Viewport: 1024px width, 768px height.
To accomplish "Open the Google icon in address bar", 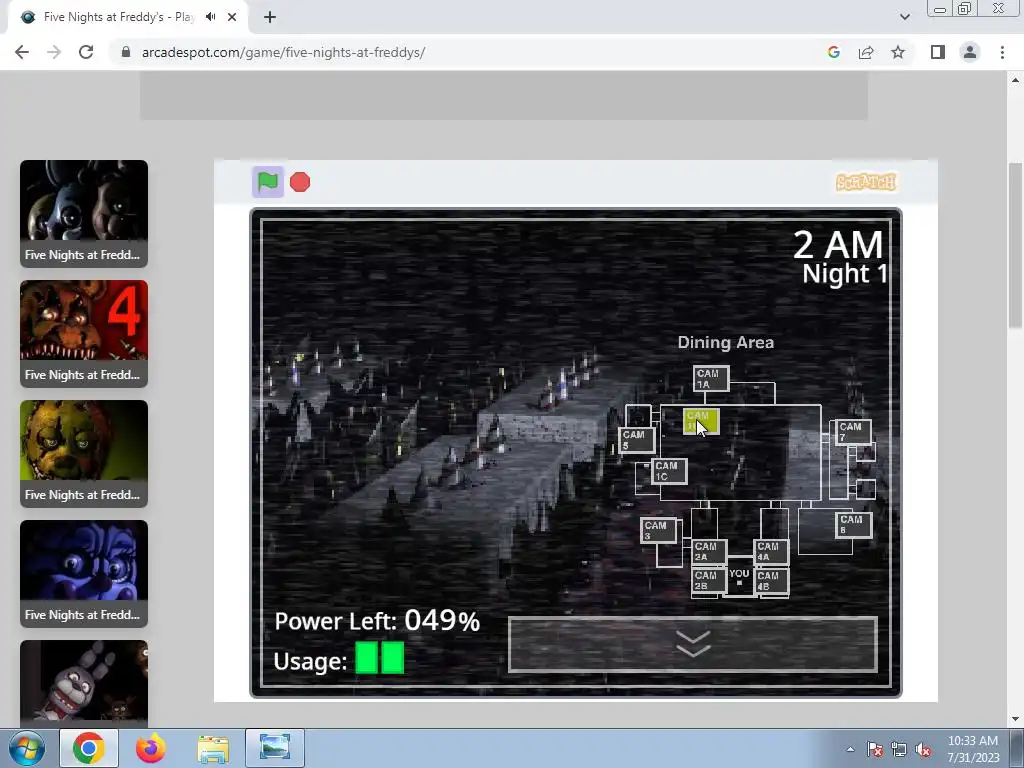I will [833, 52].
